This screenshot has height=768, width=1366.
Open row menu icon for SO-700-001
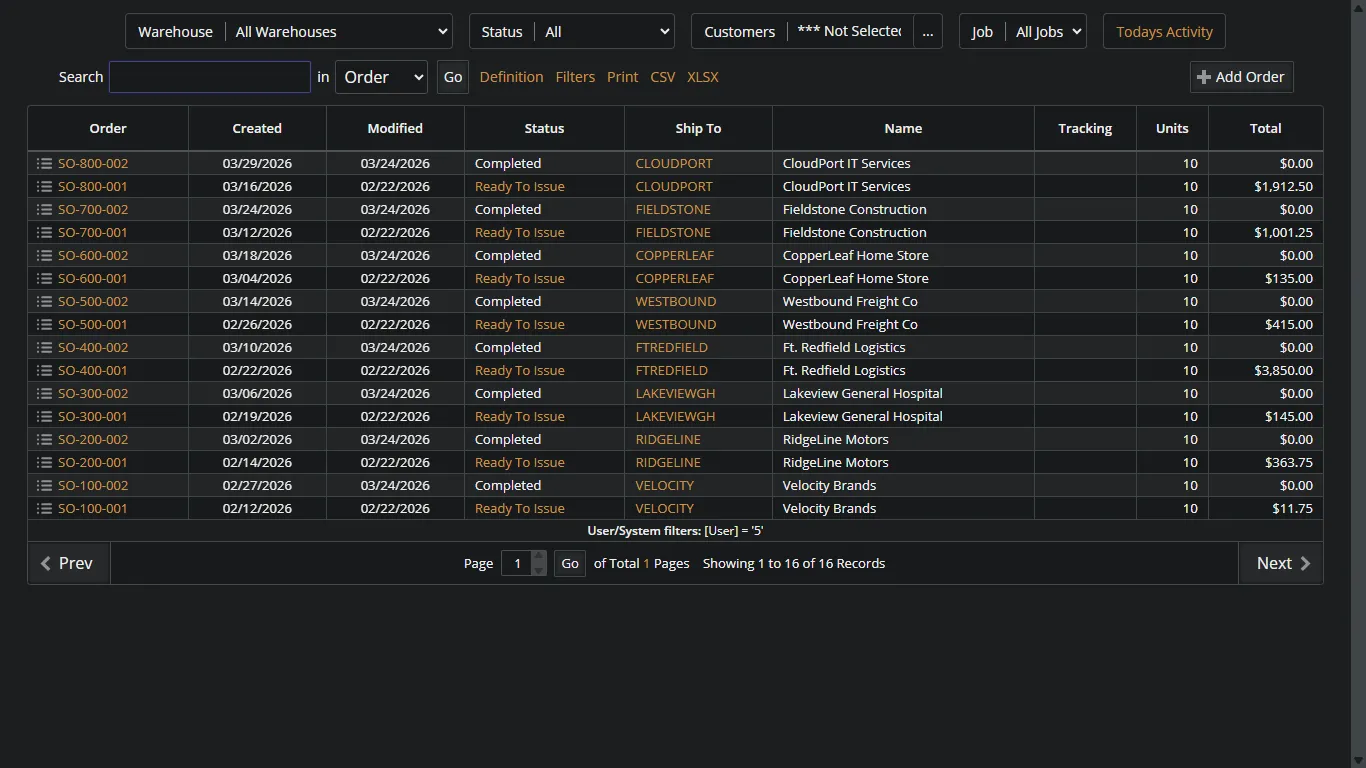[44, 232]
